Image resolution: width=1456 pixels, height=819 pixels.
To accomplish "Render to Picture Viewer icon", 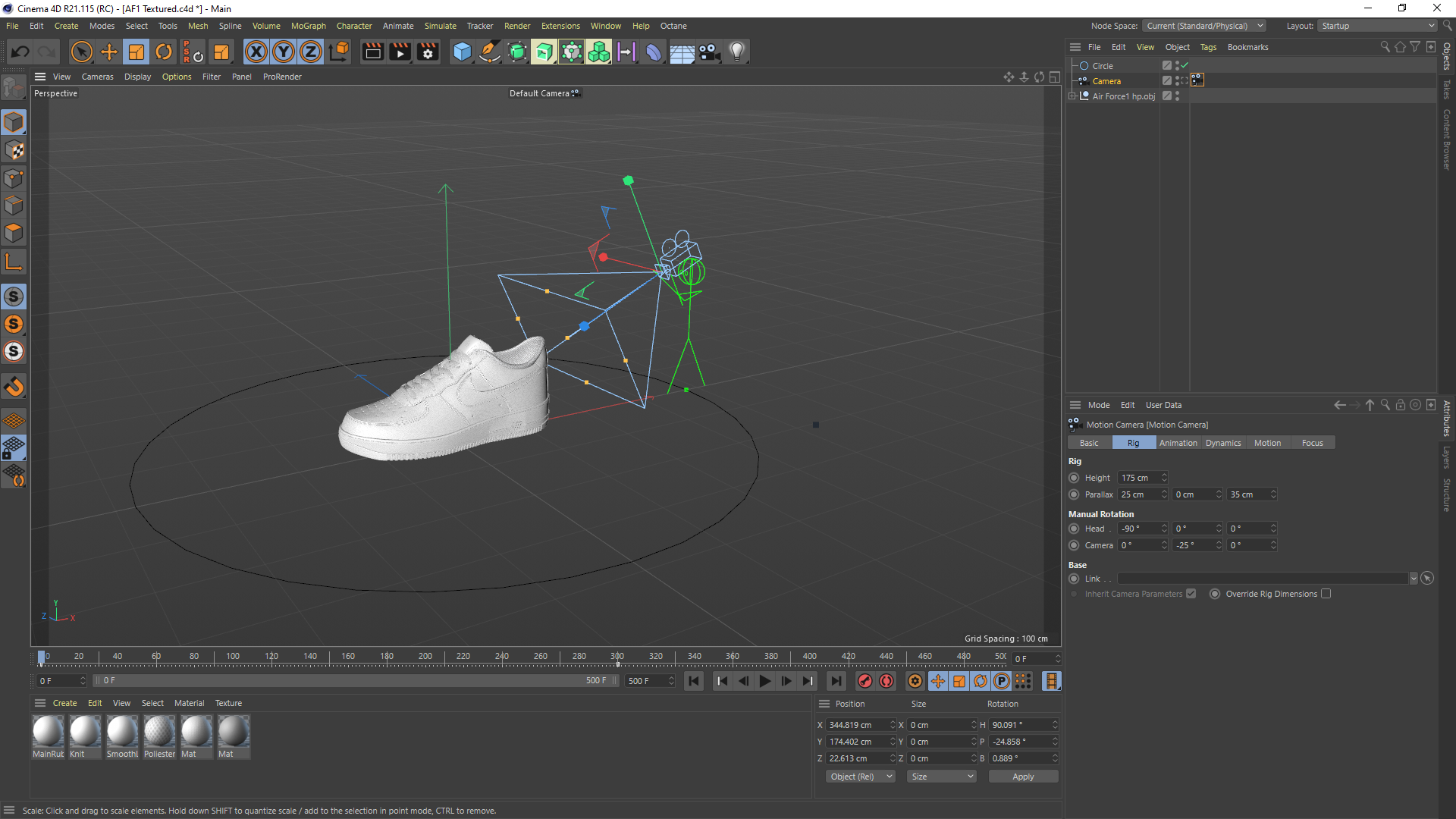I will pos(400,52).
